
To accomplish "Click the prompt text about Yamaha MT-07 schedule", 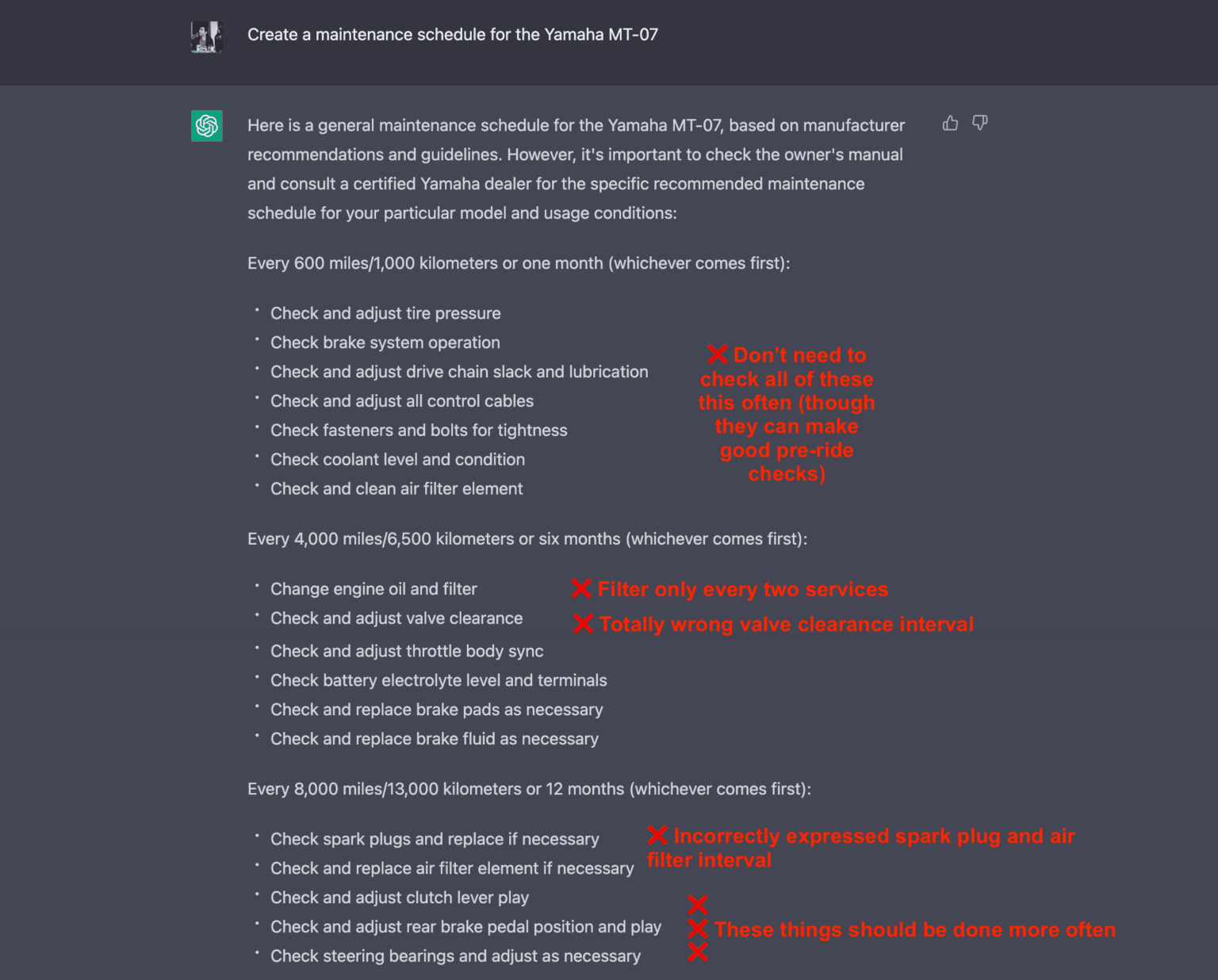I will [452, 35].
